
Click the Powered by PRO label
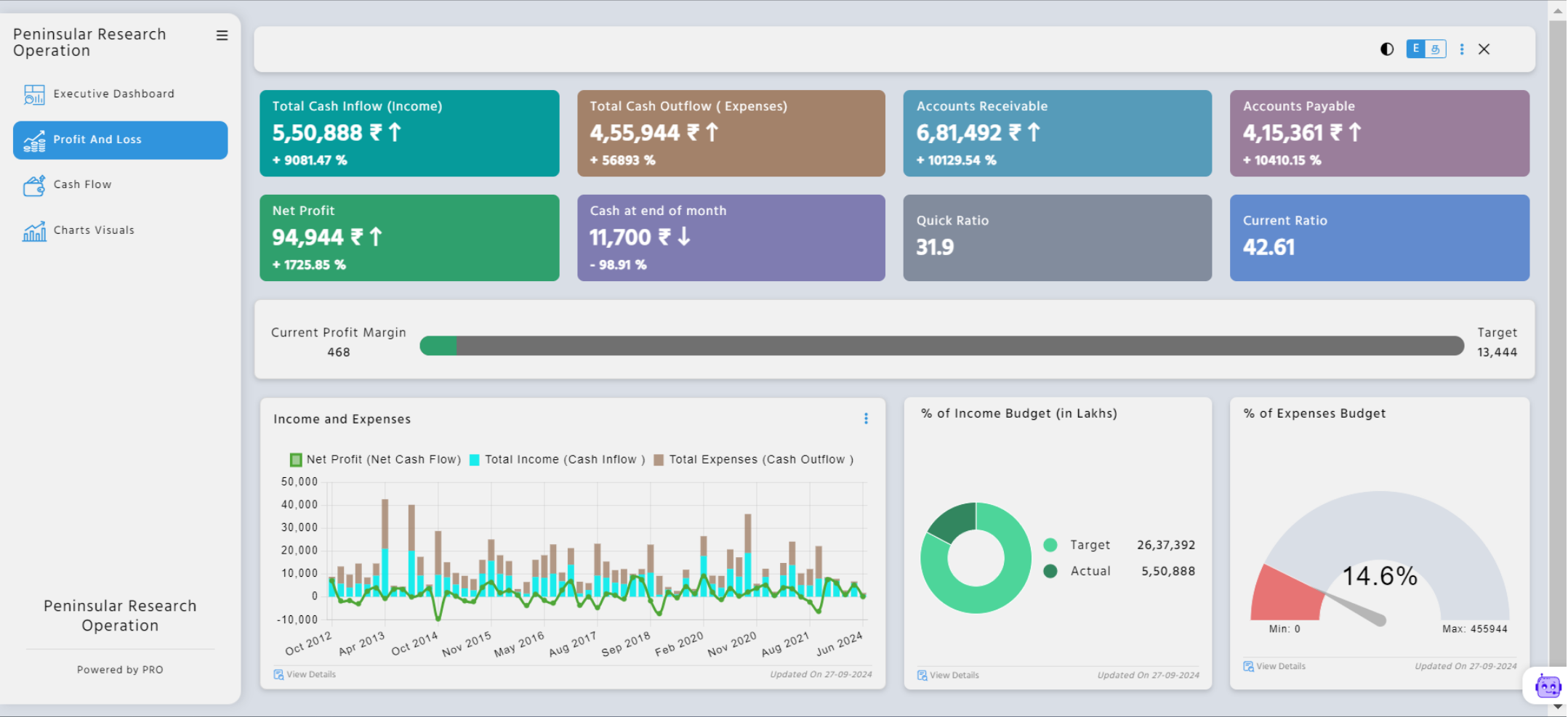point(120,669)
